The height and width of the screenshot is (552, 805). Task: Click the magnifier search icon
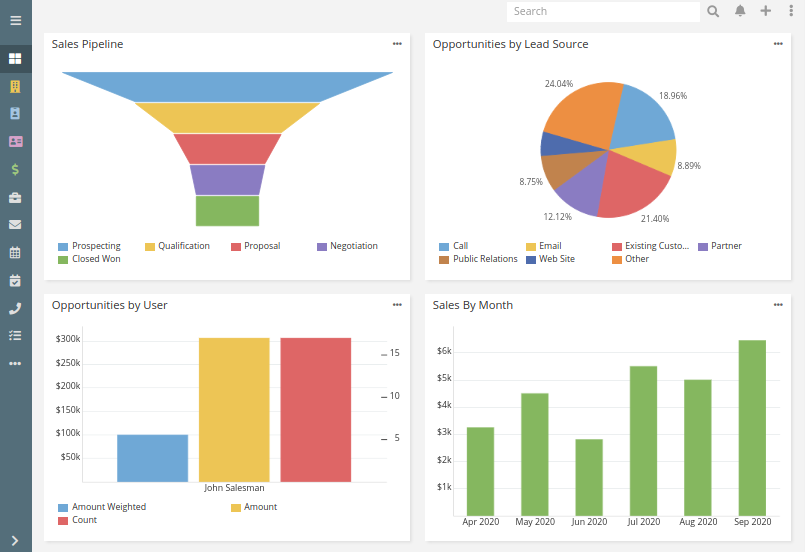point(713,11)
